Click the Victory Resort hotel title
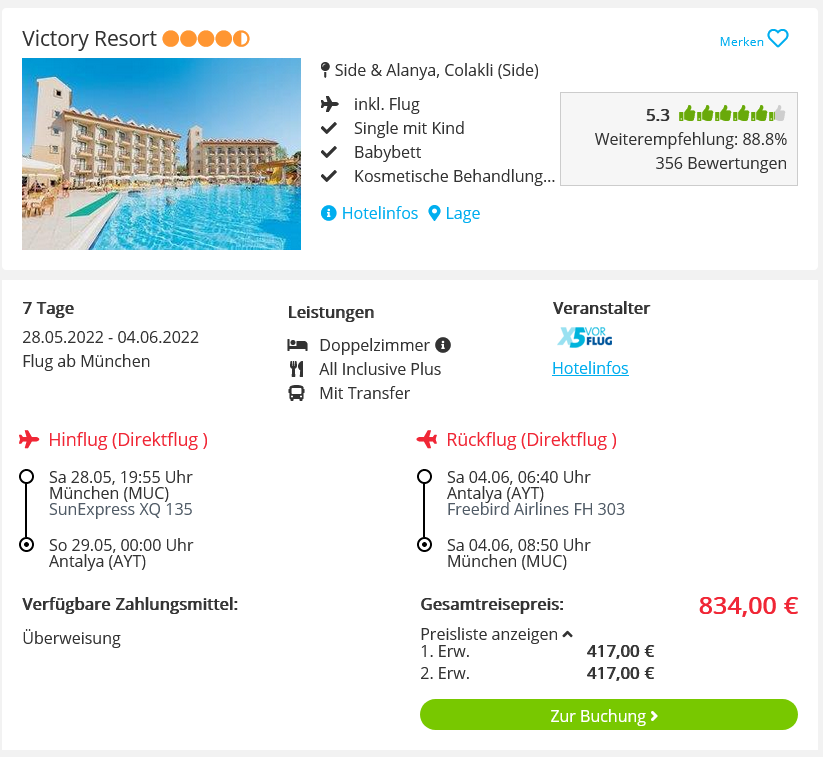Viewport: 823px width, 757px height. coord(89,39)
